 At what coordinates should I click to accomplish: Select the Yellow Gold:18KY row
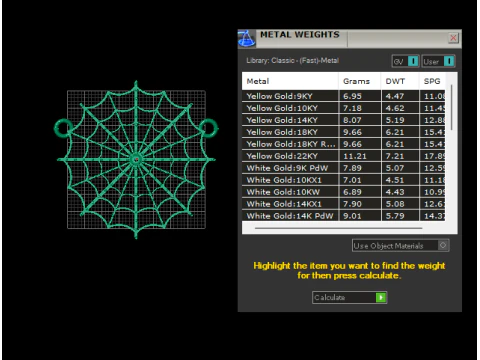coord(344,132)
